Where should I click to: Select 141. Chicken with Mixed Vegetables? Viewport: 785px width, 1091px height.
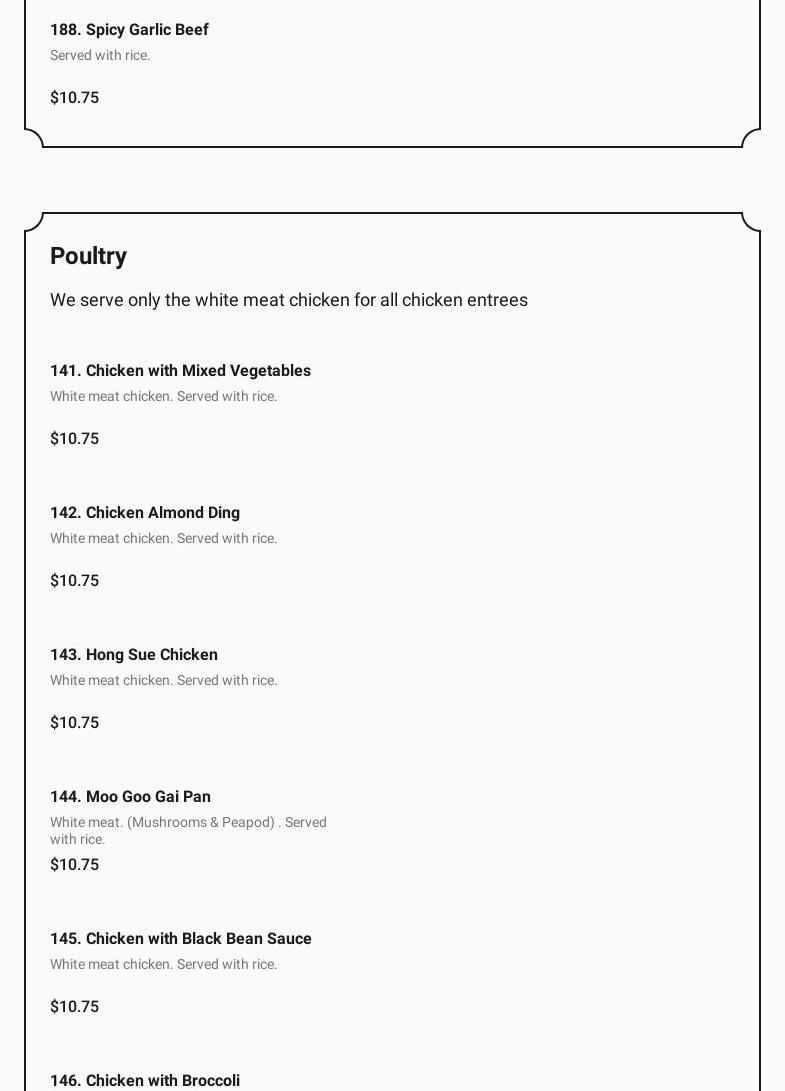click(x=180, y=371)
